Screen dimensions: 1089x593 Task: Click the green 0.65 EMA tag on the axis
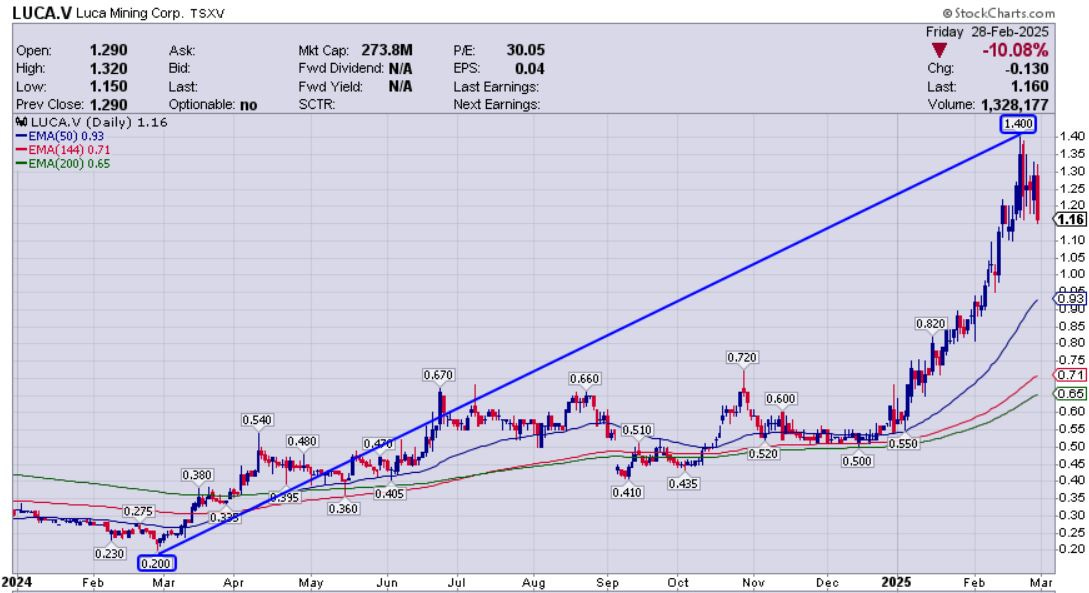point(1070,394)
